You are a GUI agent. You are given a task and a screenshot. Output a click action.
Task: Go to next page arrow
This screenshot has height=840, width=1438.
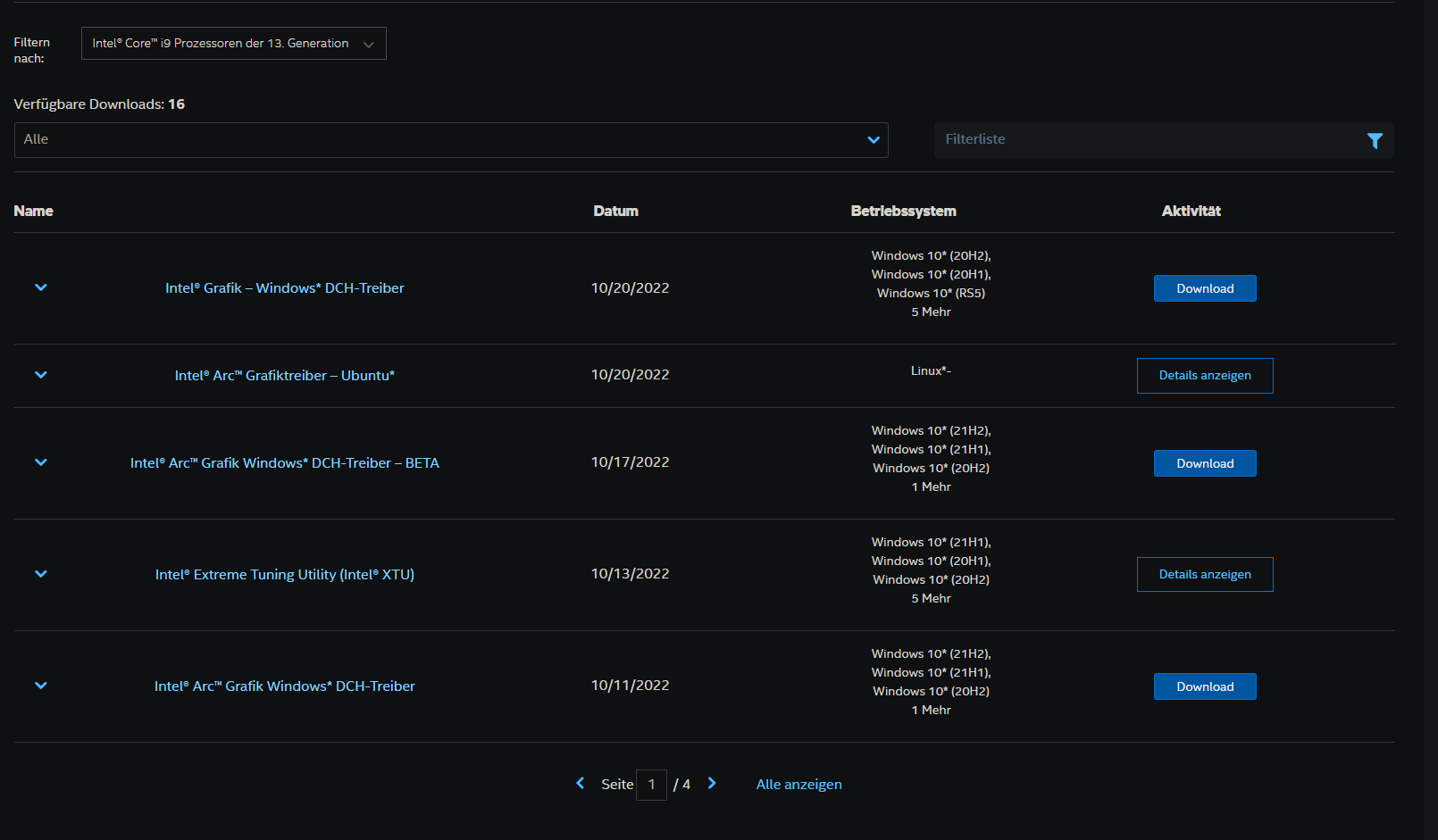click(x=712, y=783)
